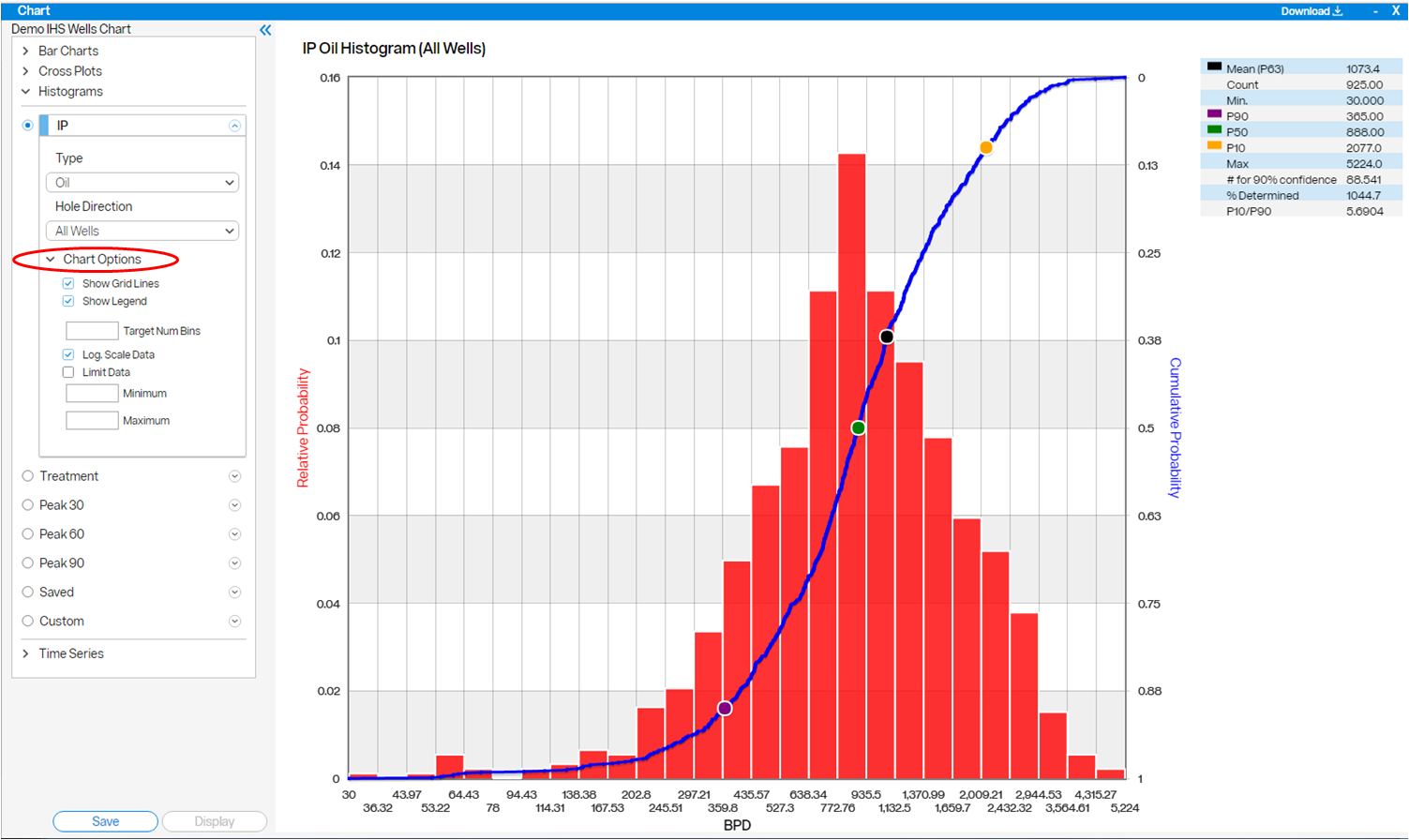Image resolution: width=1409 pixels, height=840 pixels.
Task: Uncheck Show Legend checkbox
Action: click(x=68, y=301)
